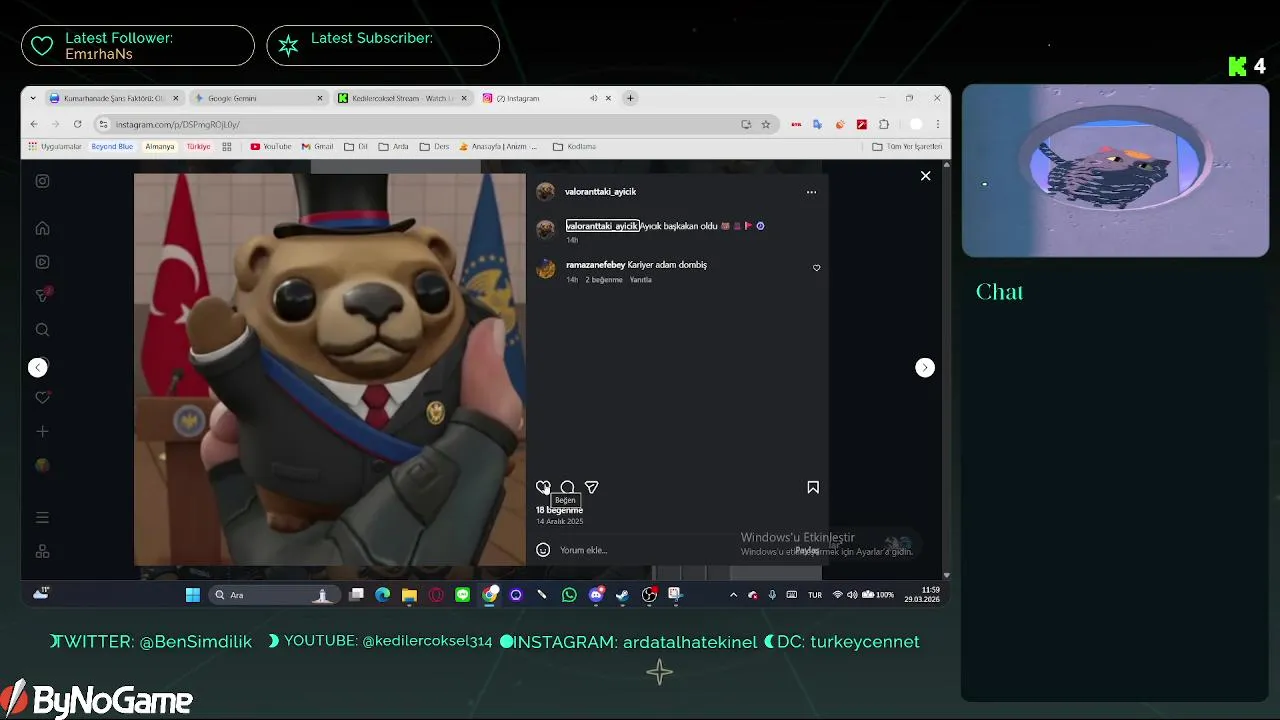Click the browser back arrow

[x=33, y=124]
